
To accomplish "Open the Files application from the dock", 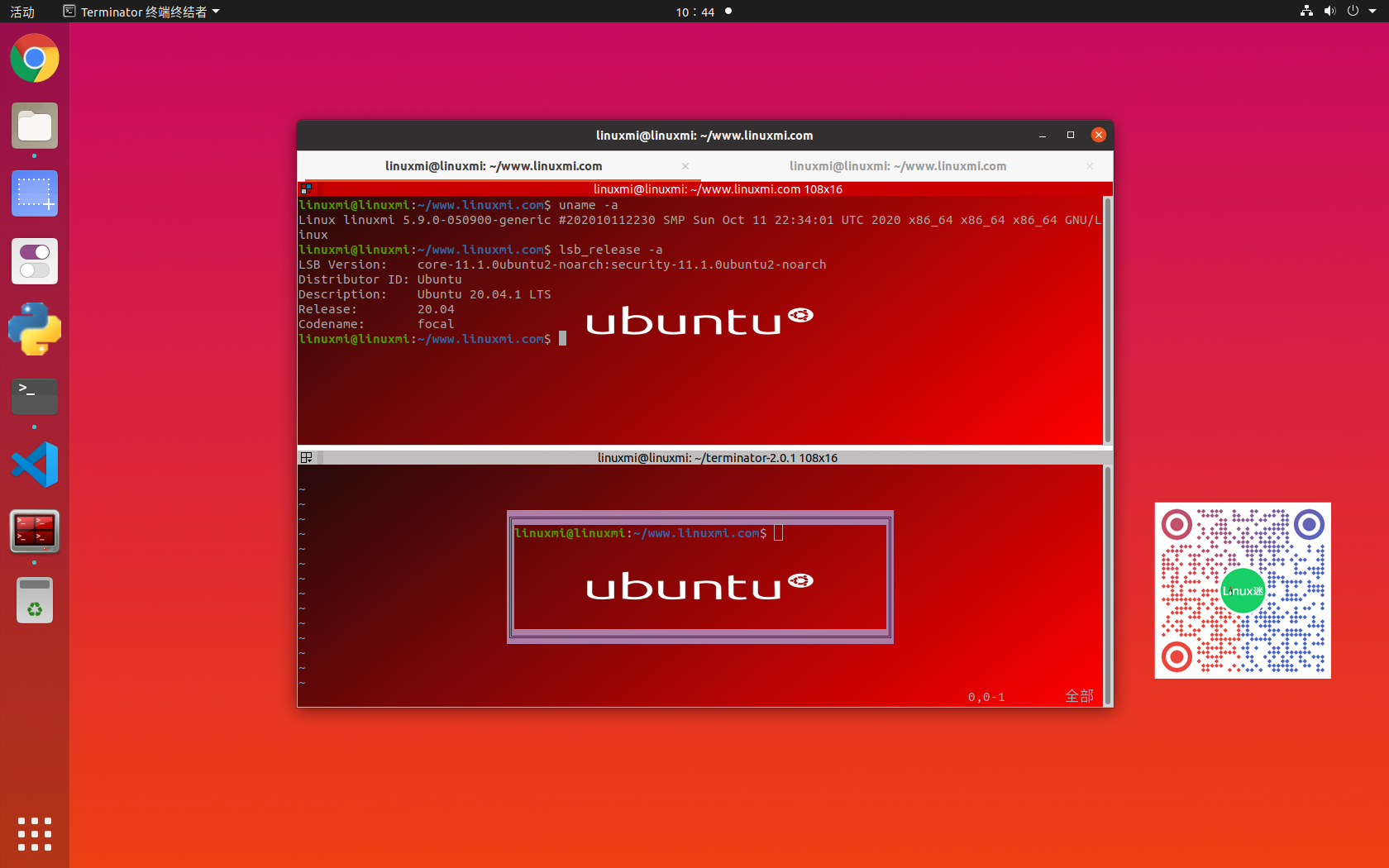I will click(x=34, y=126).
